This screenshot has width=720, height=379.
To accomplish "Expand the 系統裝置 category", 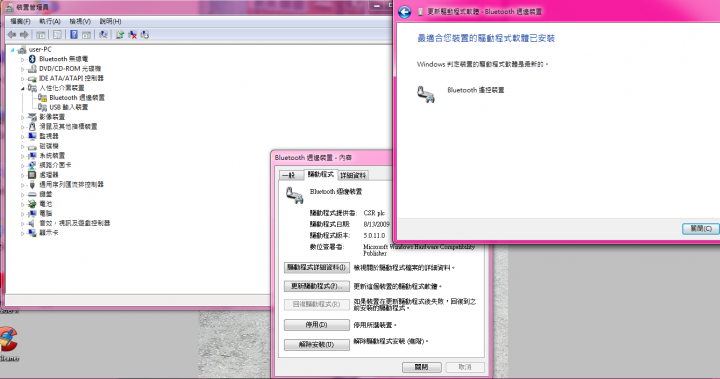I will tap(22, 155).
